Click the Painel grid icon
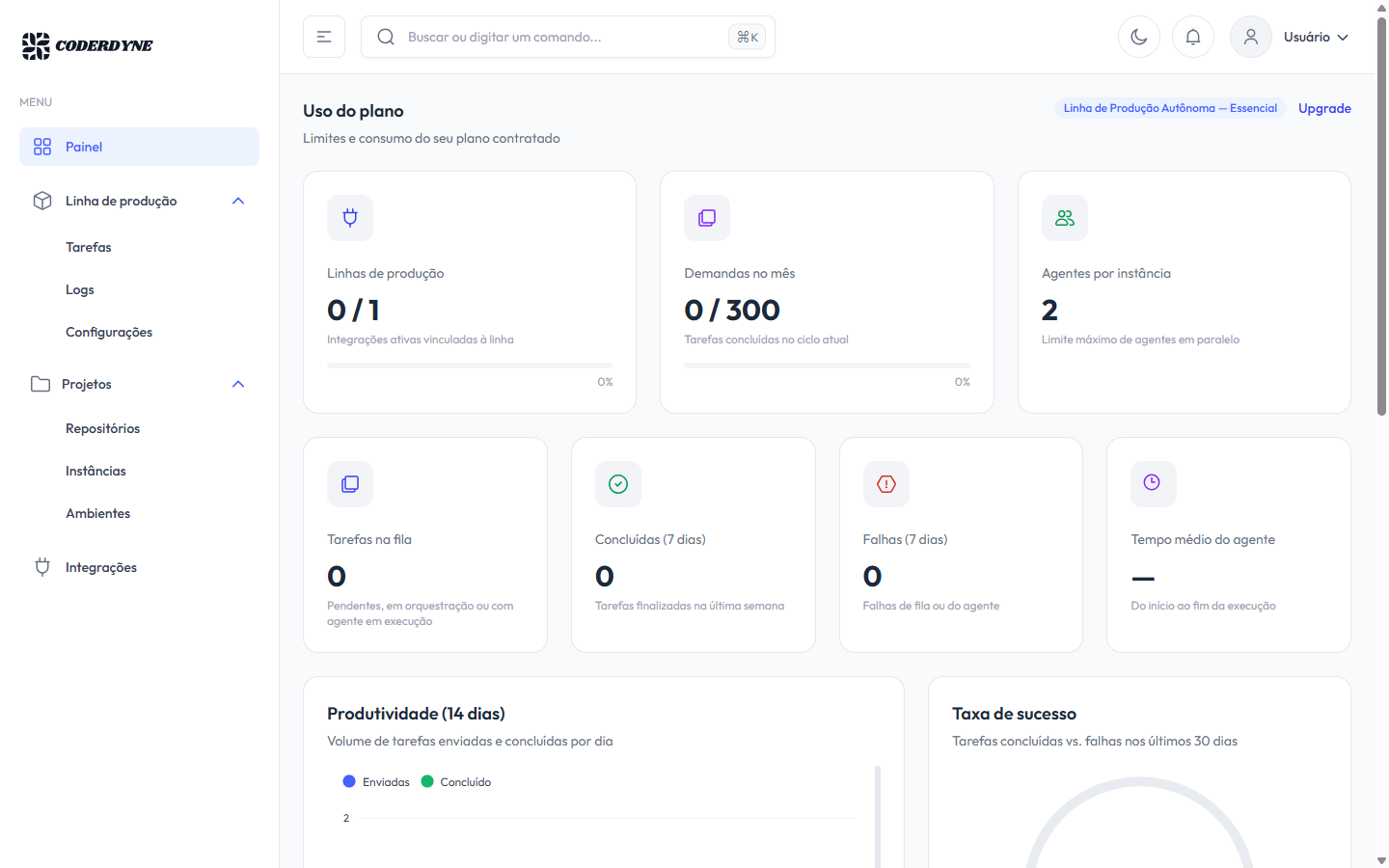This screenshot has height=868, width=1389. [42, 147]
